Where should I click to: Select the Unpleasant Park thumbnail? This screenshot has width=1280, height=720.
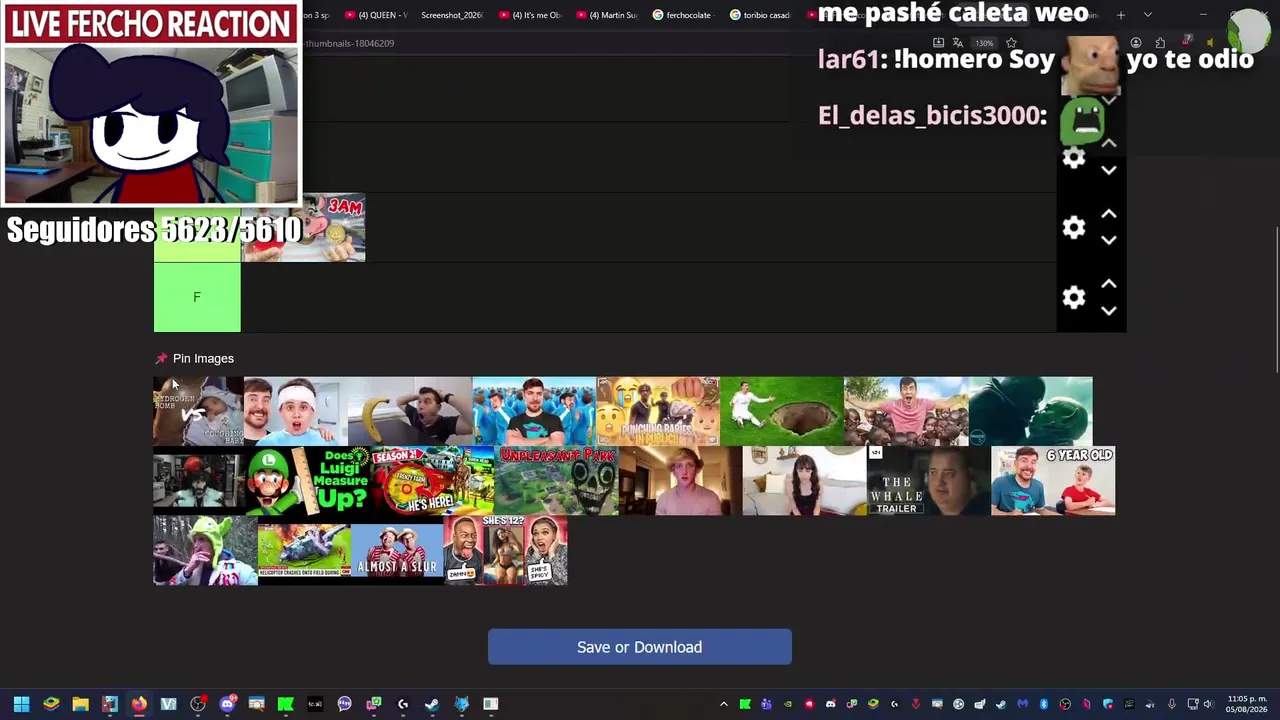click(x=556, y=481)
